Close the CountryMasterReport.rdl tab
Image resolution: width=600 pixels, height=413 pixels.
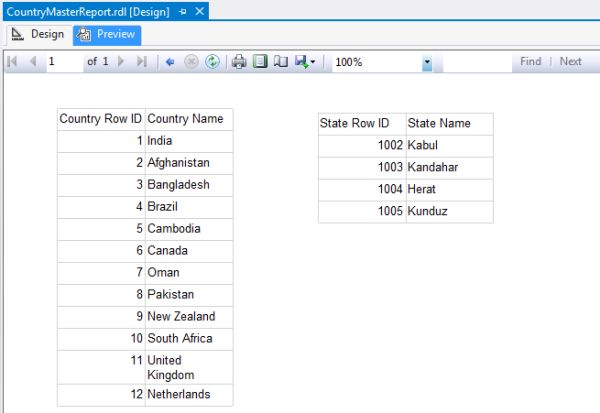(200, 11)
